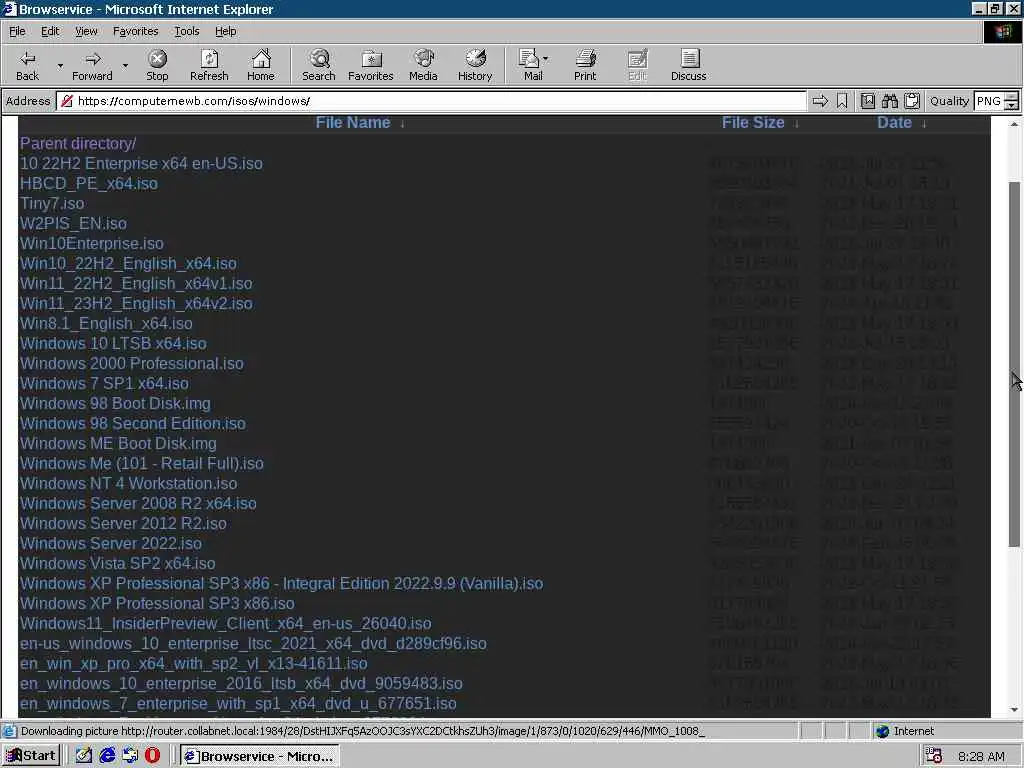Click the Go arrow next to address bar

(820, 101)
